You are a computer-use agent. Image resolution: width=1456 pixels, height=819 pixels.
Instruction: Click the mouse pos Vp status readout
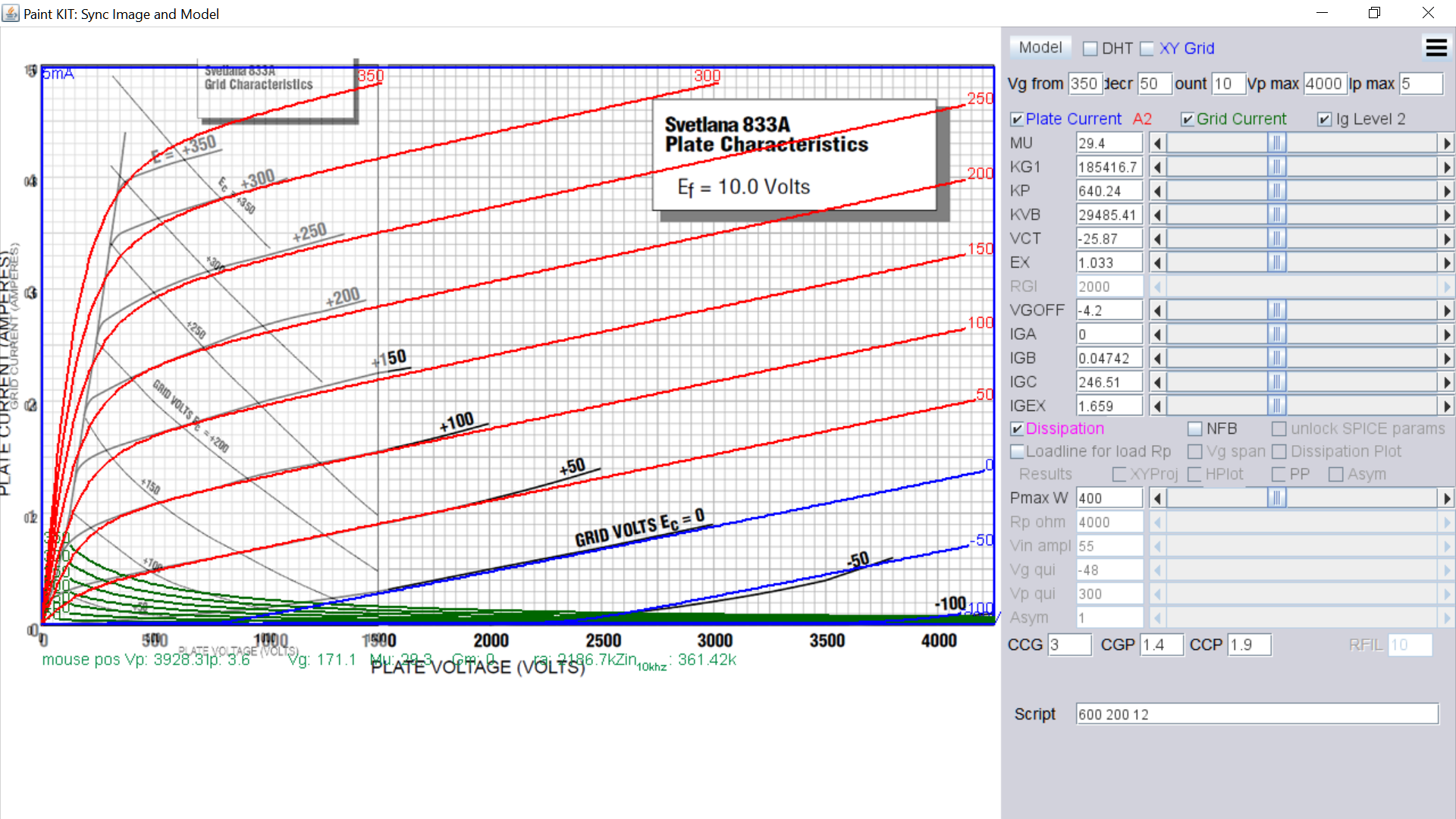tap(146, 660)
